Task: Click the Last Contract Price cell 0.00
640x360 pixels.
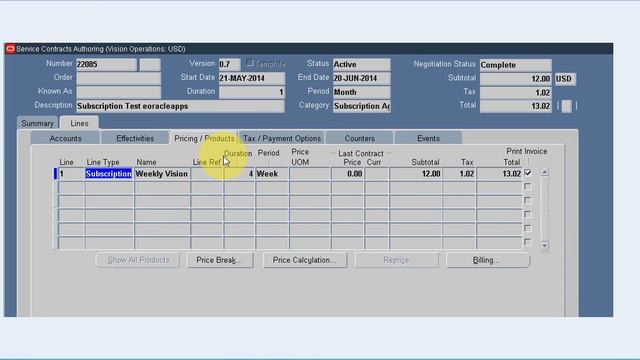Action: tap(347, 174)
